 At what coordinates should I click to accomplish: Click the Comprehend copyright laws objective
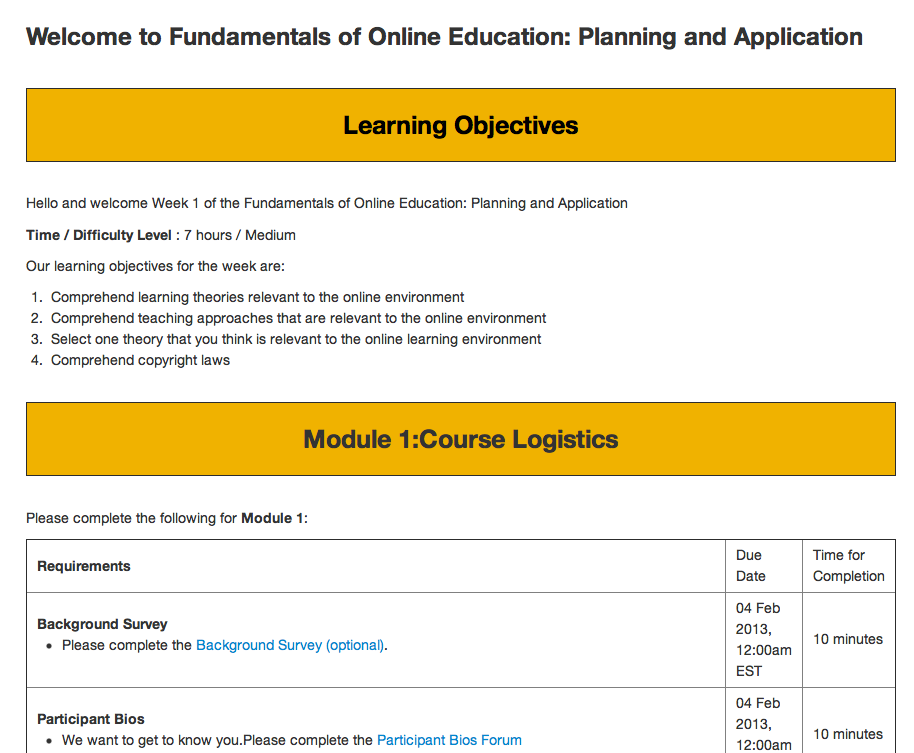pos(140,360)
